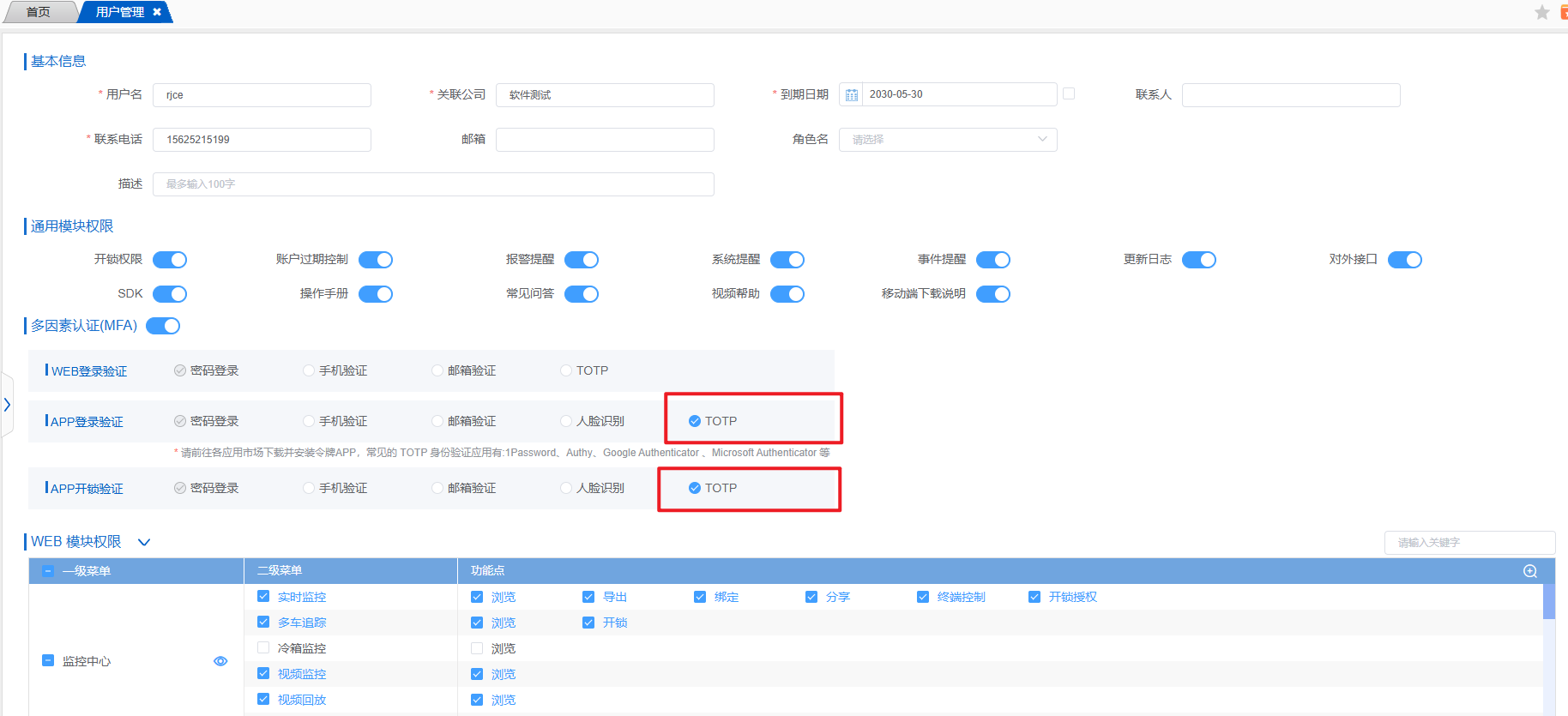
Task: Click the minus icon in 一级菜单 header
Action: (x=49, y=571)
